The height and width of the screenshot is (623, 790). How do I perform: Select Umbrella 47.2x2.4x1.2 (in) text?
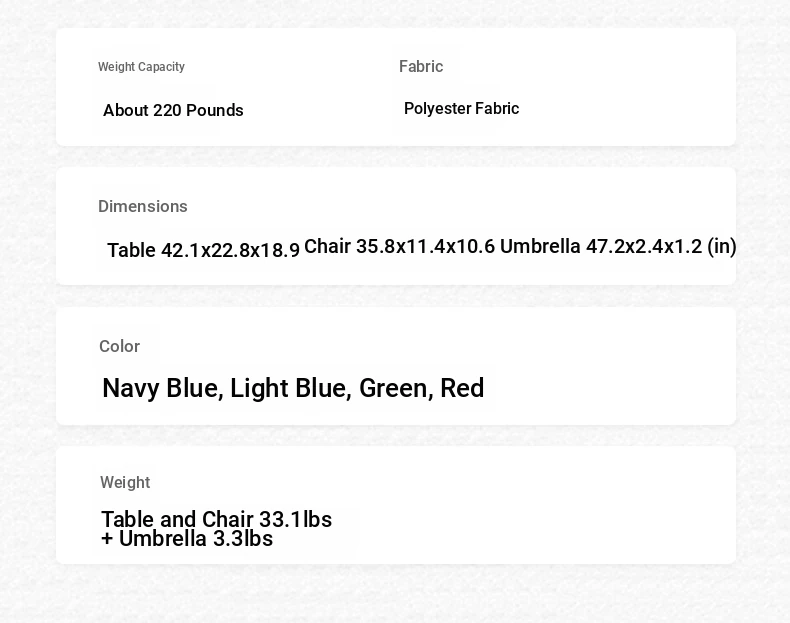[618, 247]
